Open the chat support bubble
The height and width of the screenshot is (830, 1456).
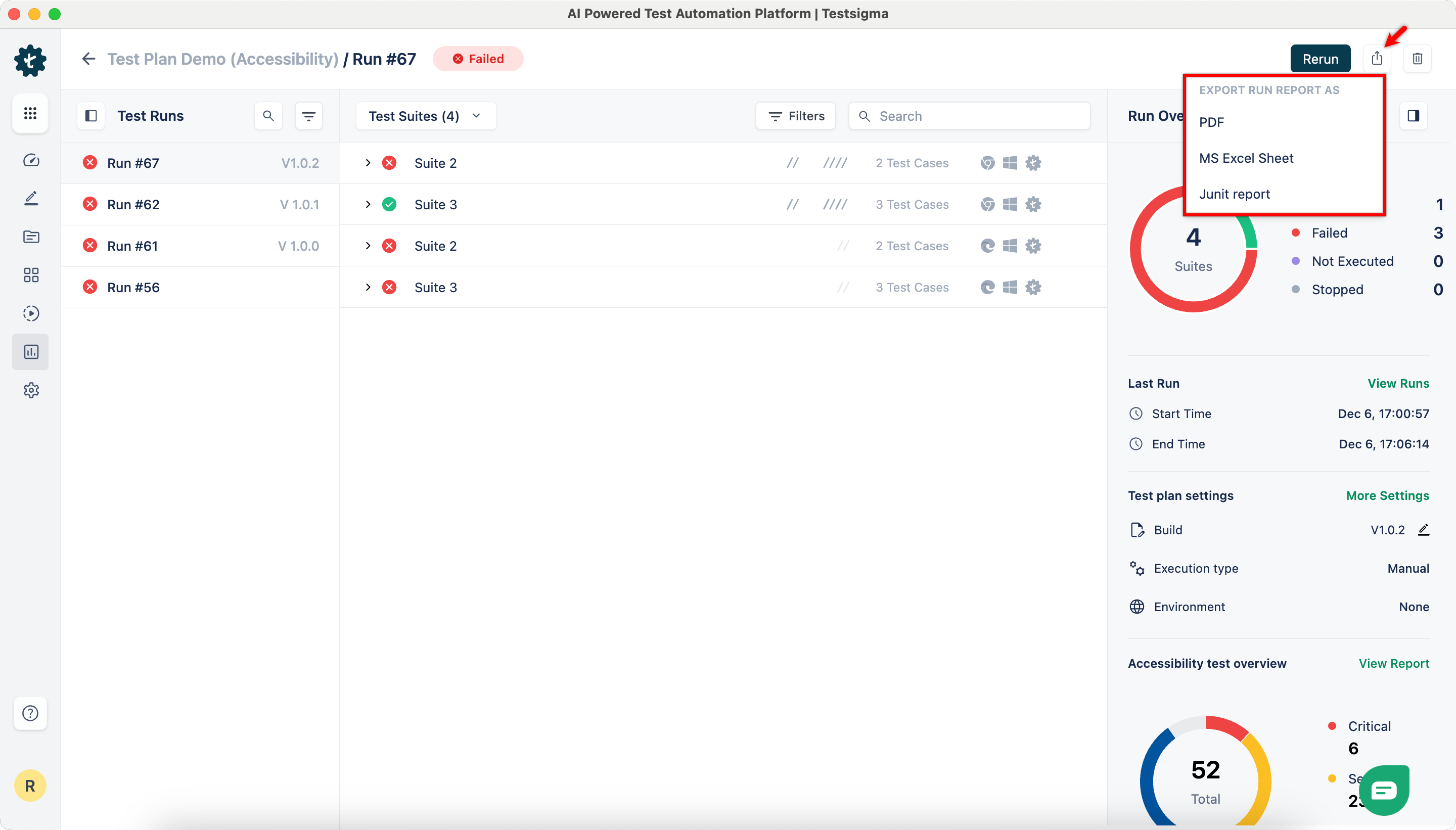pyautogui.click(x=1384, y=790)
